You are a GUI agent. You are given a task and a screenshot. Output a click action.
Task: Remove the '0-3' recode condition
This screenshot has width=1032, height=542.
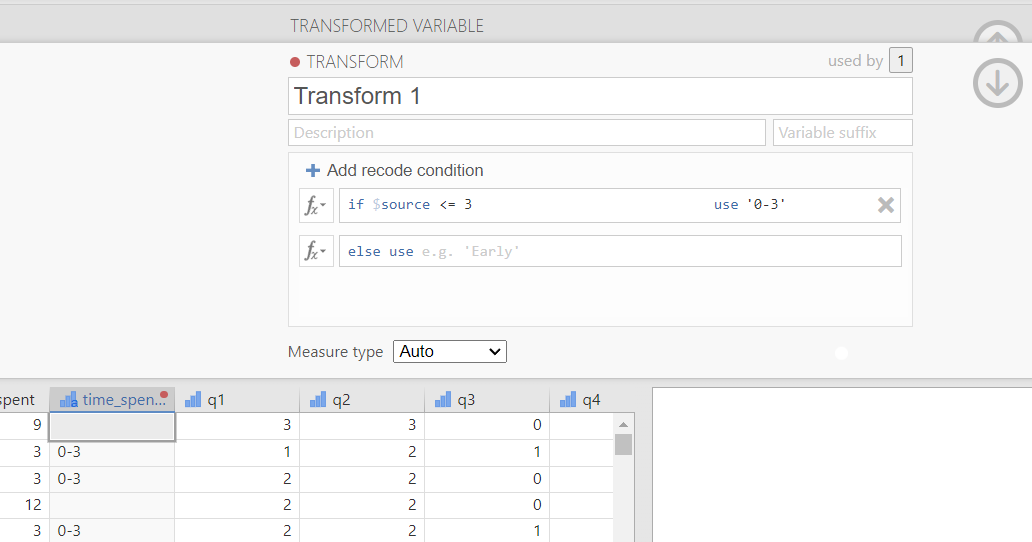pyautogui.click(x=885, y=205)
